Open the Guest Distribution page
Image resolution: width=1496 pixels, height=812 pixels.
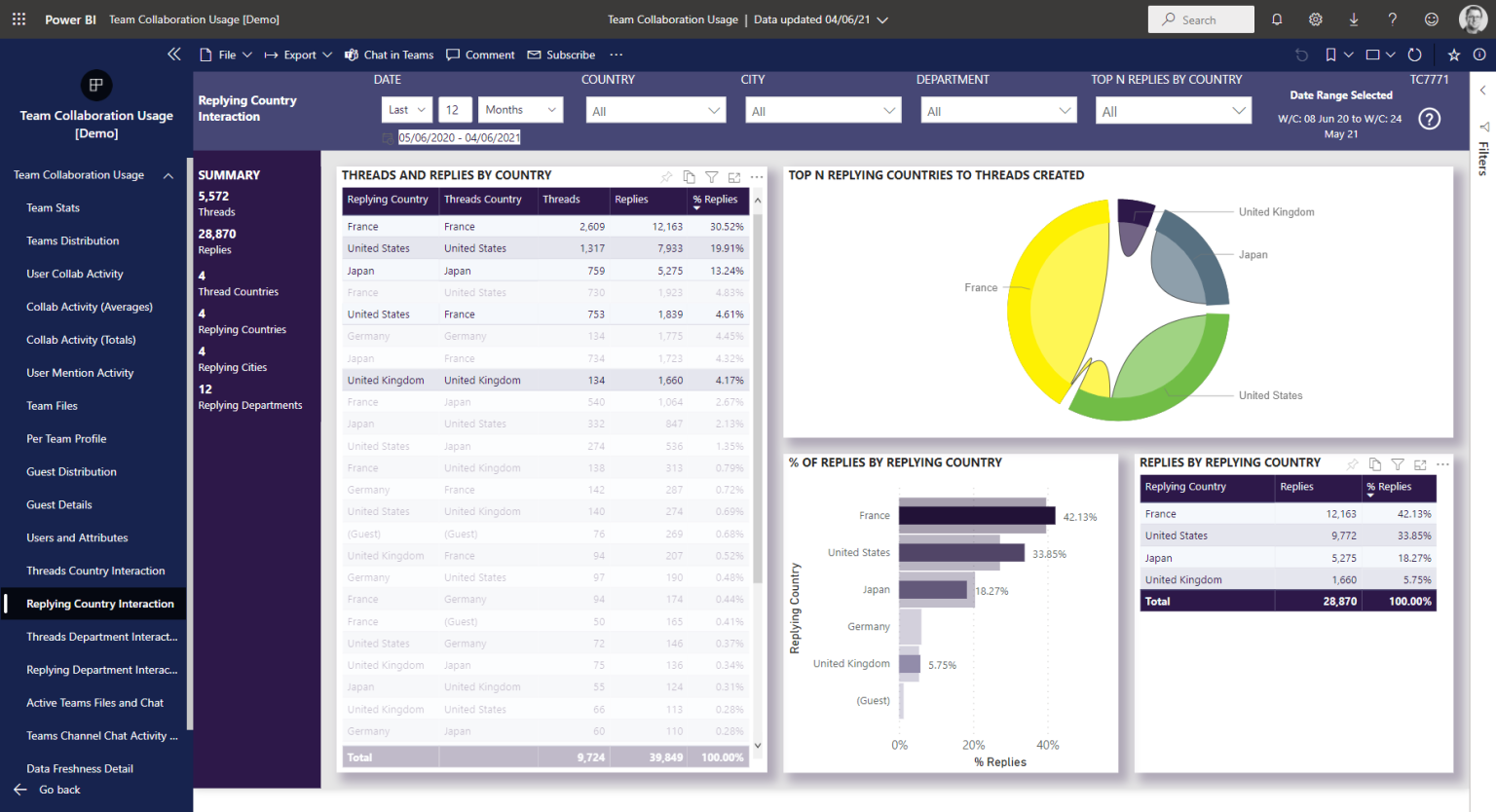point(71,472)
